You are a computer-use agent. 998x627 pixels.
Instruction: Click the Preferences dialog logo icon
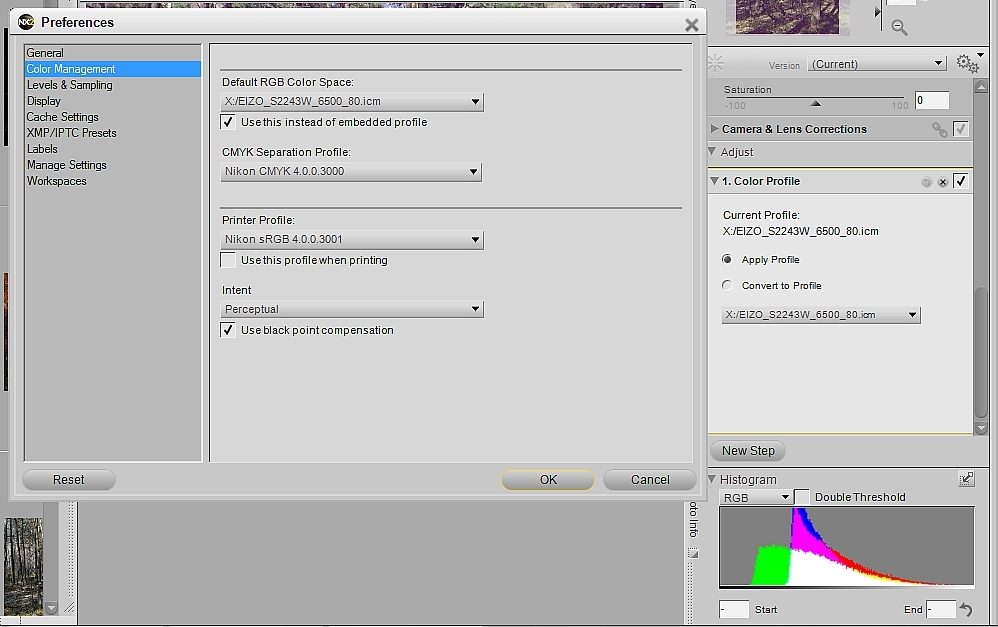click(26, 22)
